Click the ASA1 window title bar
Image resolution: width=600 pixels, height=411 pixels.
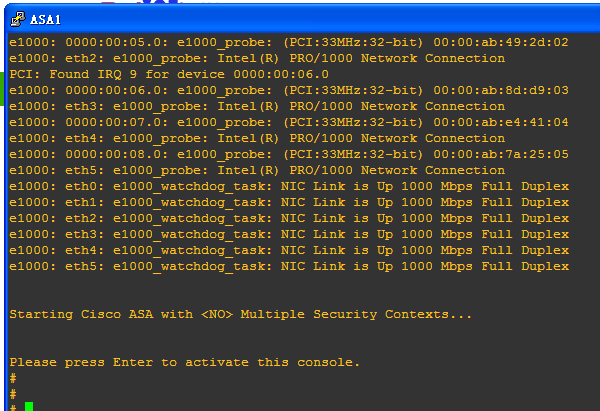[302, 19]
